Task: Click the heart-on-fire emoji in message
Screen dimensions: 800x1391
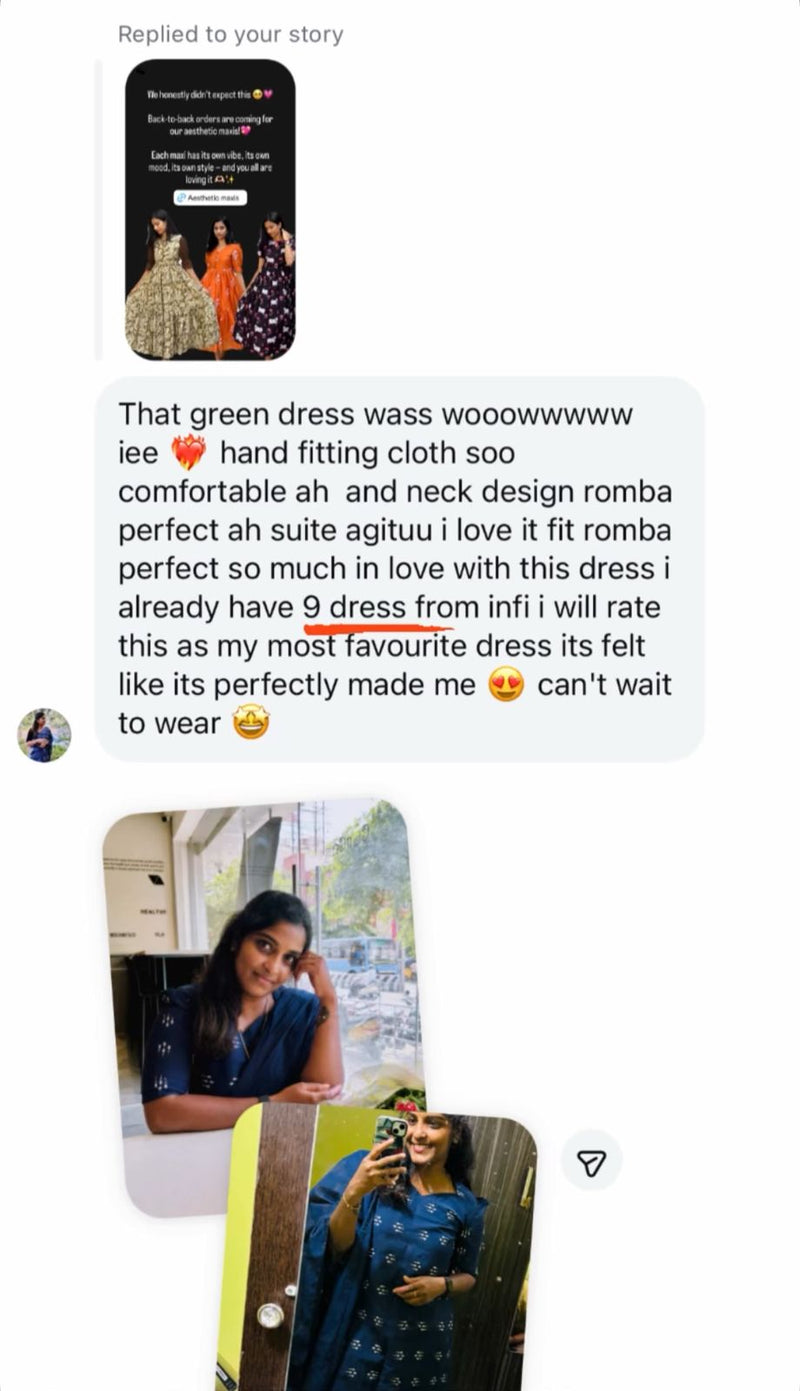Action: 188,453
